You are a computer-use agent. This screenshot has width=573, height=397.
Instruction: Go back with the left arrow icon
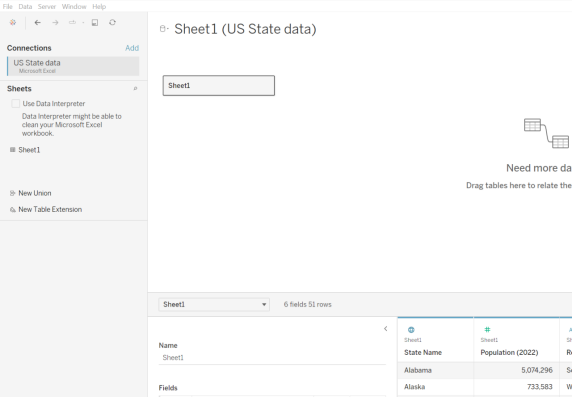[37, 23]
